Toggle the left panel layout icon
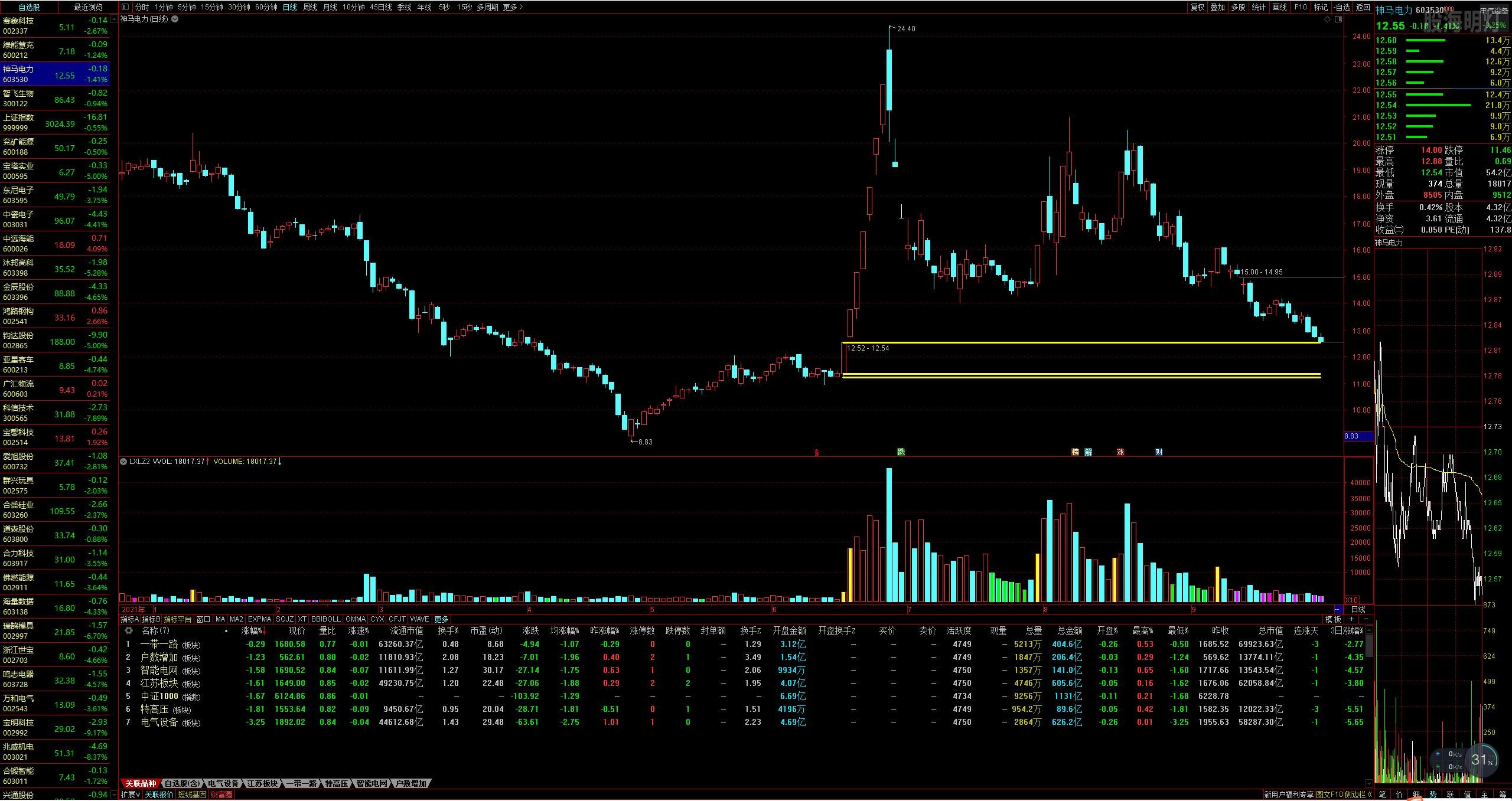The width and height of the screenshot is (1512, 801). point(125,7)
